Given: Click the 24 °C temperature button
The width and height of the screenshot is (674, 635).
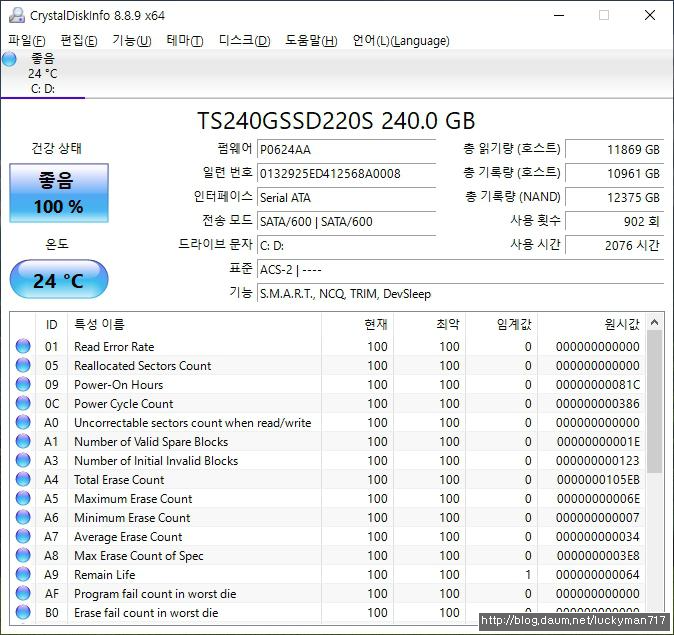Looking at the screenshot, I should pyautogui.click(x=59, y=279).
